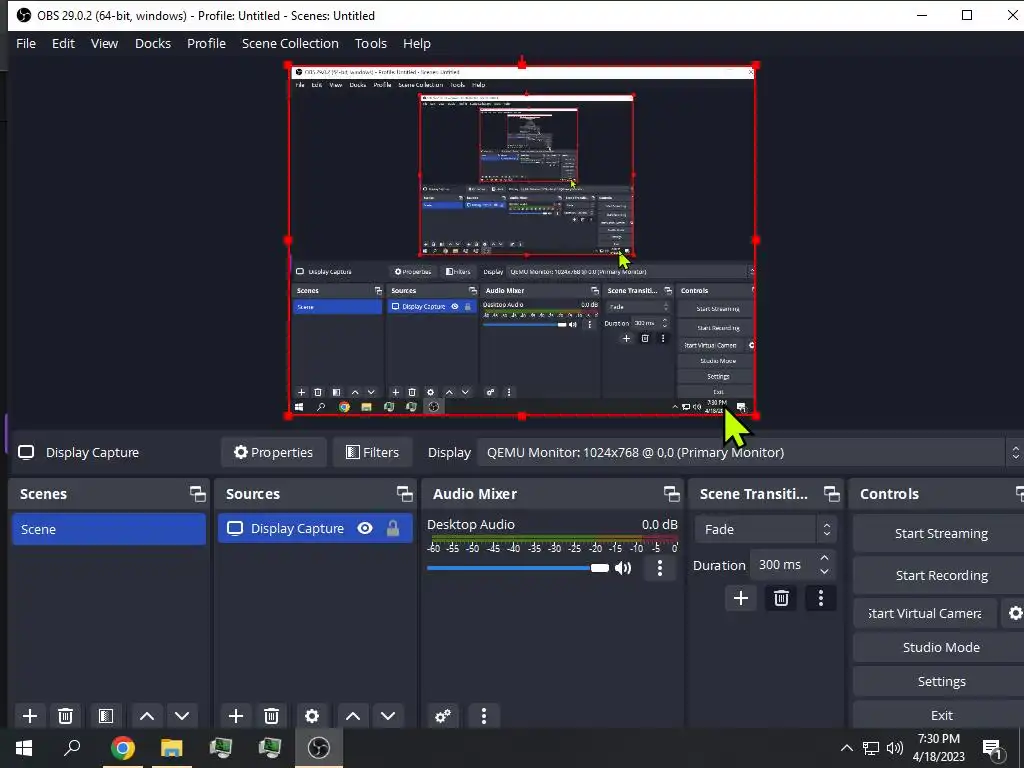Move source down arrow

388,716
